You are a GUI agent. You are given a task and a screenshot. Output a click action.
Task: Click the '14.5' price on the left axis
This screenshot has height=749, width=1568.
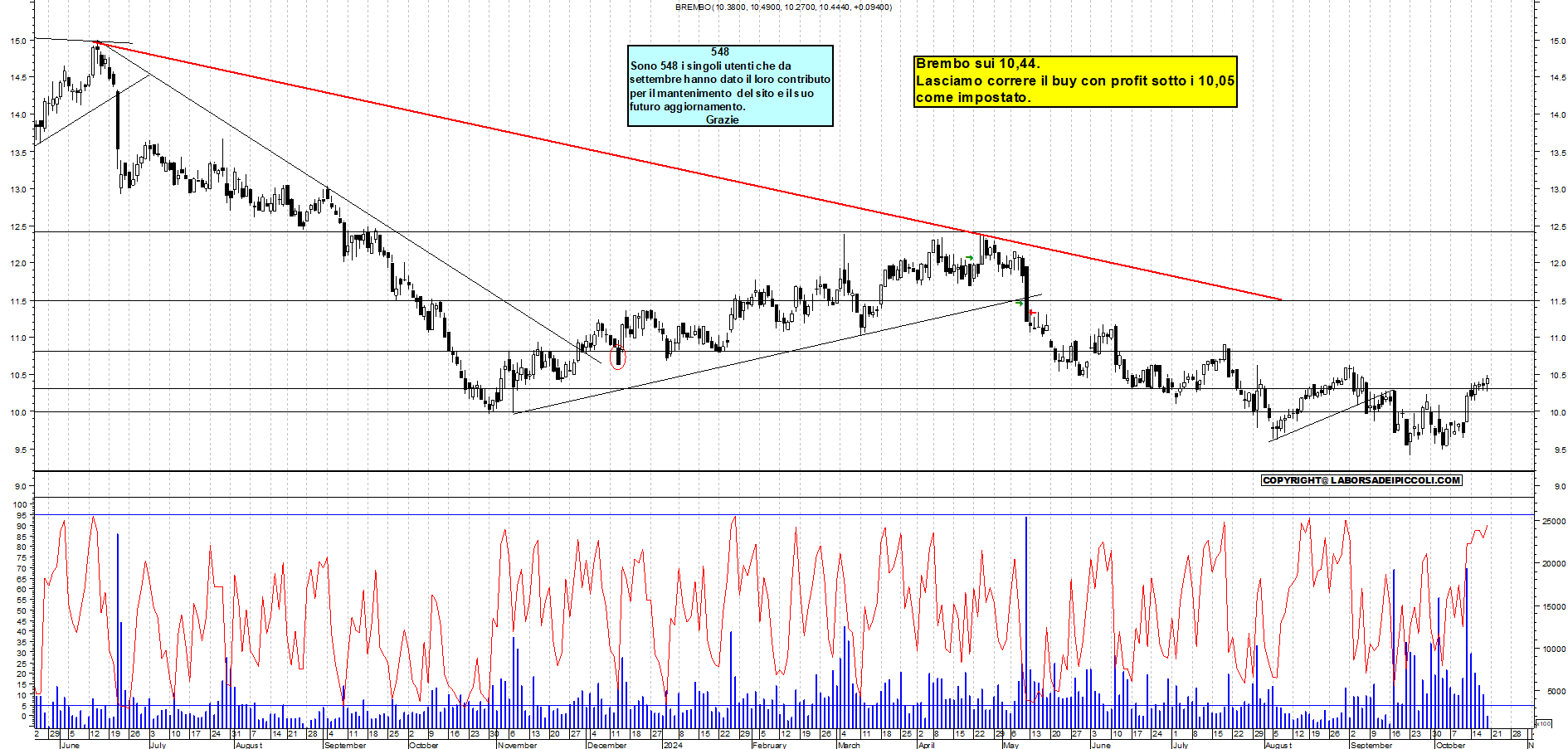click(x=18, y=77)
